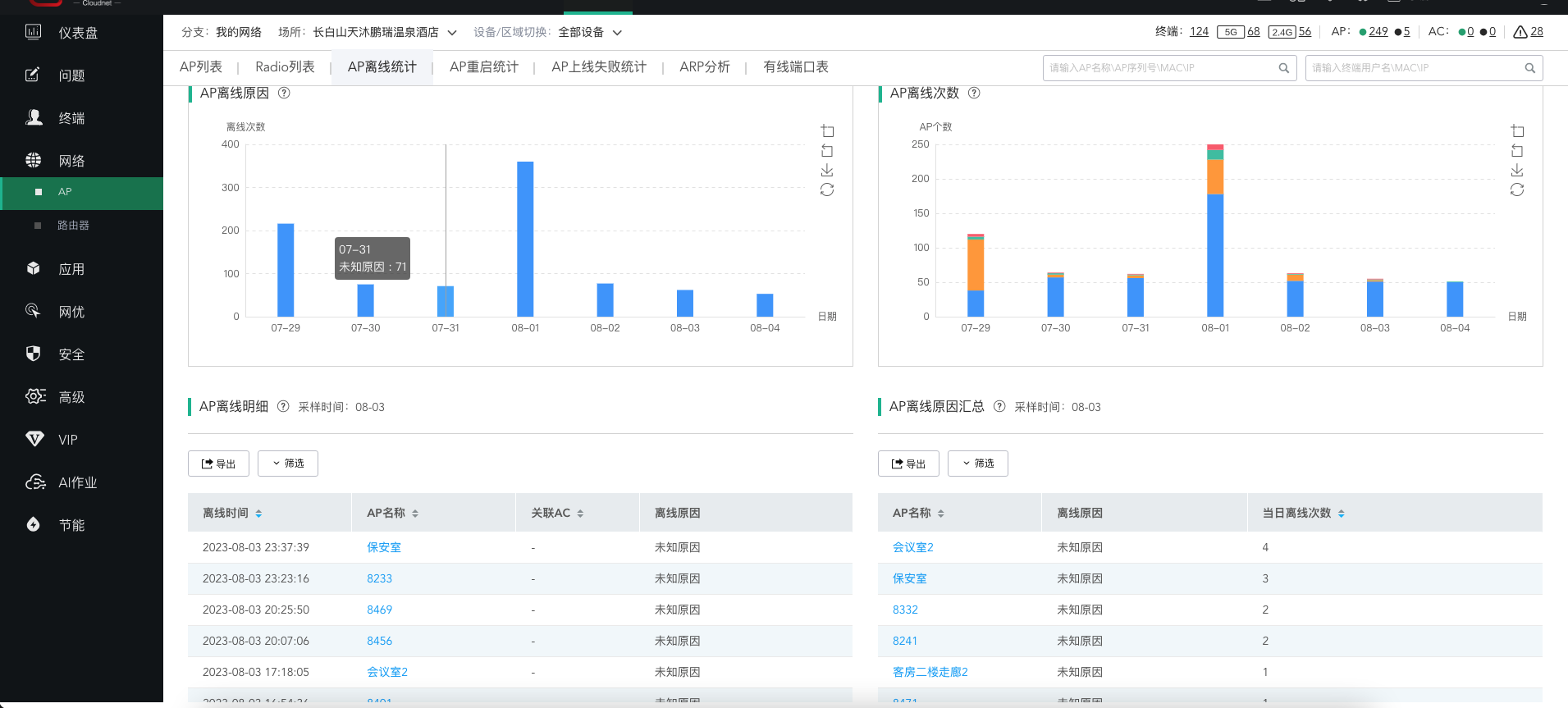This screenshot has height=708, width=1568.
Task: Click the 08-01 bar in AP离线原因 chart
Action: pos(525,239)
